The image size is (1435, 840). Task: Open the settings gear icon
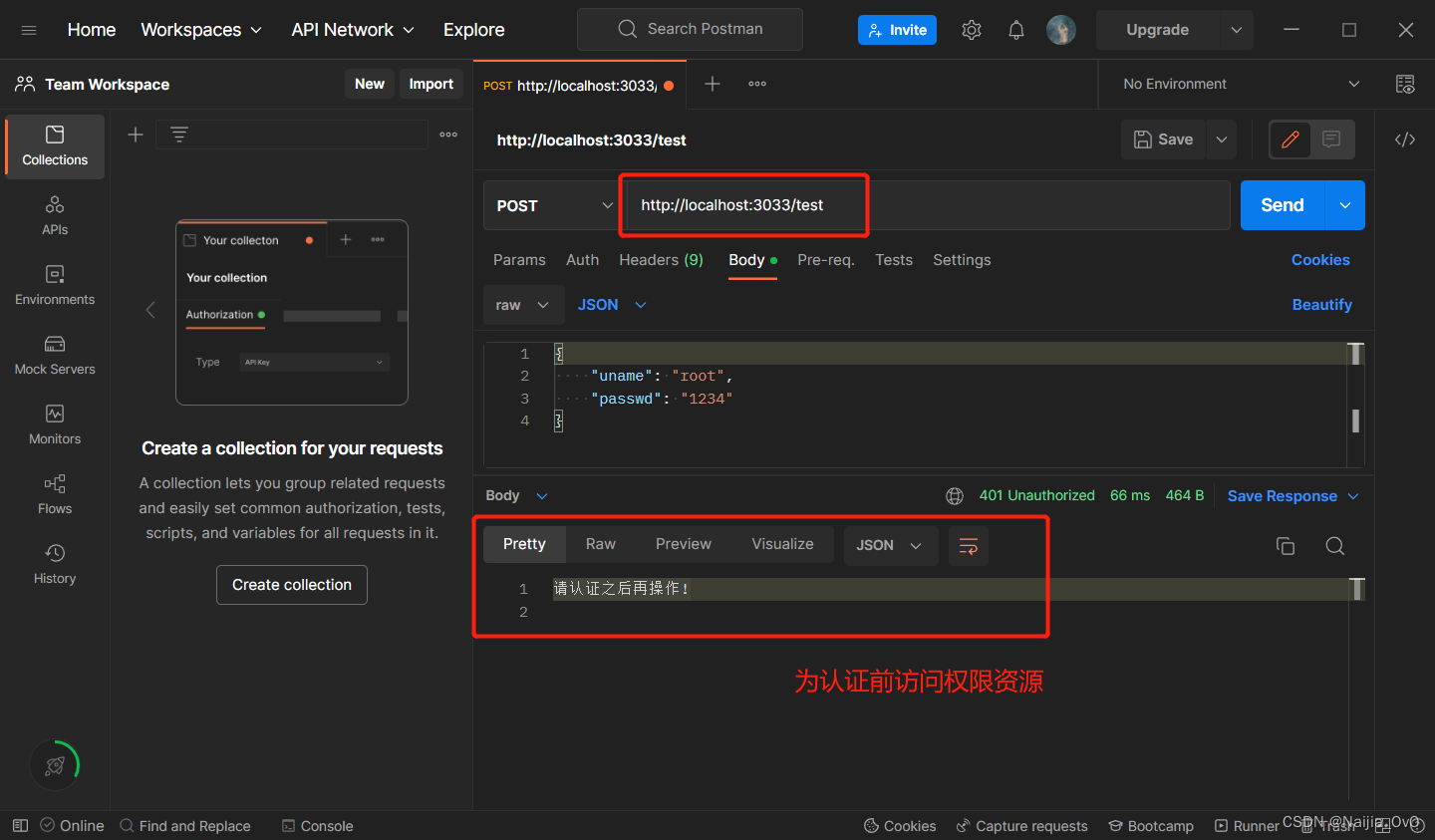tap(972, 30)
